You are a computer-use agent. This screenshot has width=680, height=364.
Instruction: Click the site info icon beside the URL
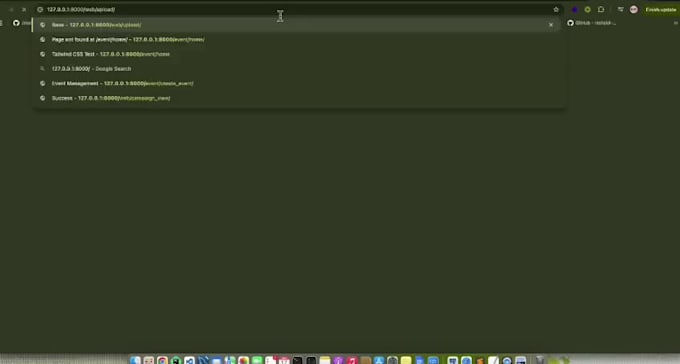(x=40, y=10)
